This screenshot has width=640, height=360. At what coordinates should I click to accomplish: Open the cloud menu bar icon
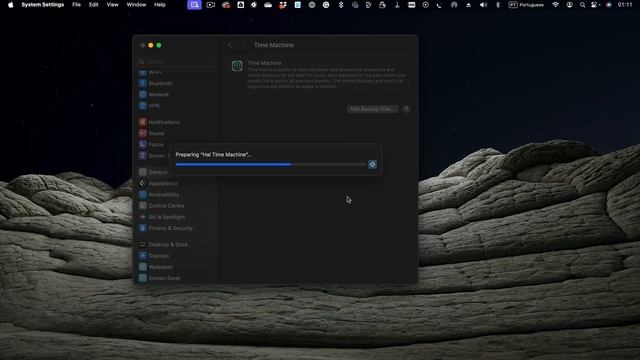(268, 5)
